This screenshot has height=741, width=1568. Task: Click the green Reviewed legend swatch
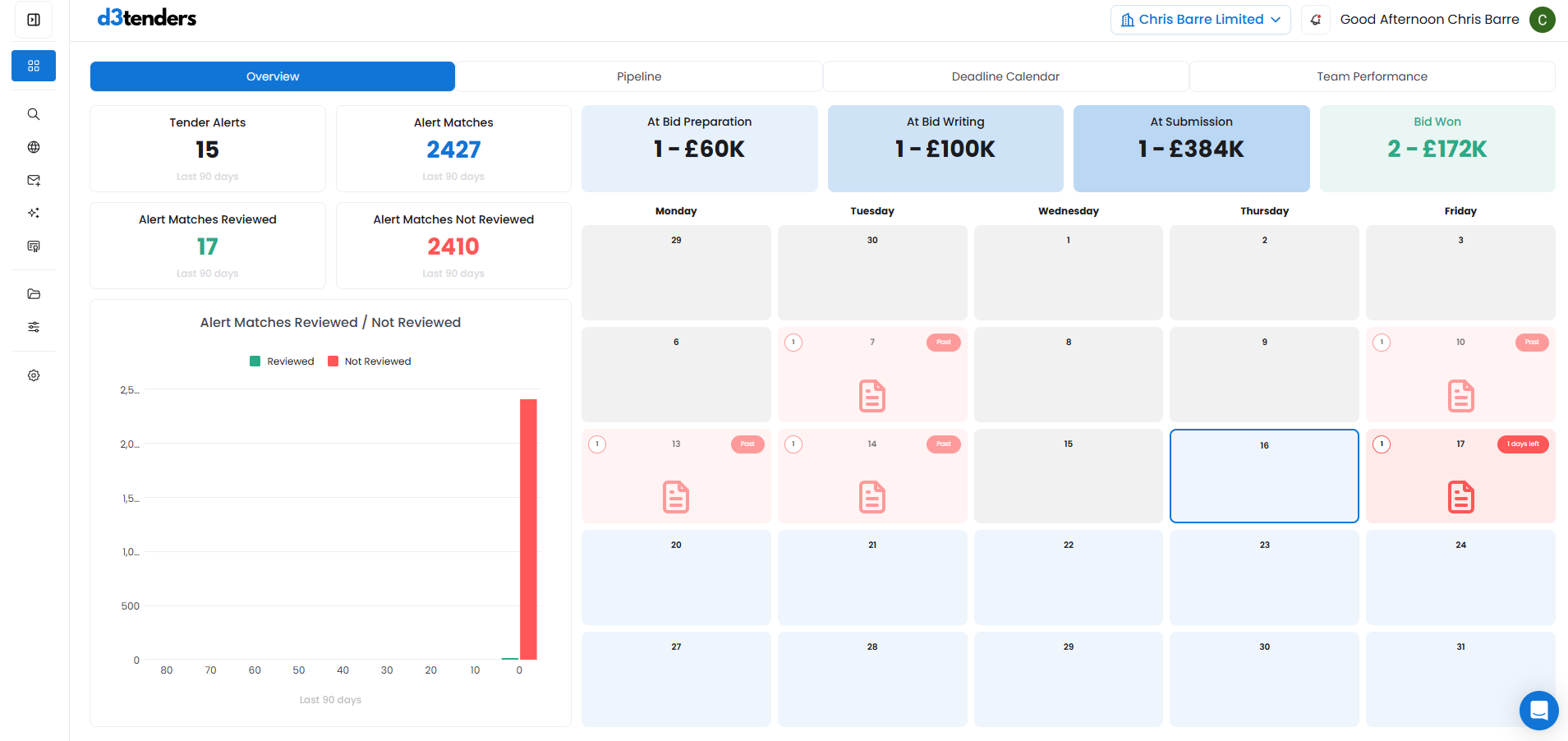click(255, 361)
